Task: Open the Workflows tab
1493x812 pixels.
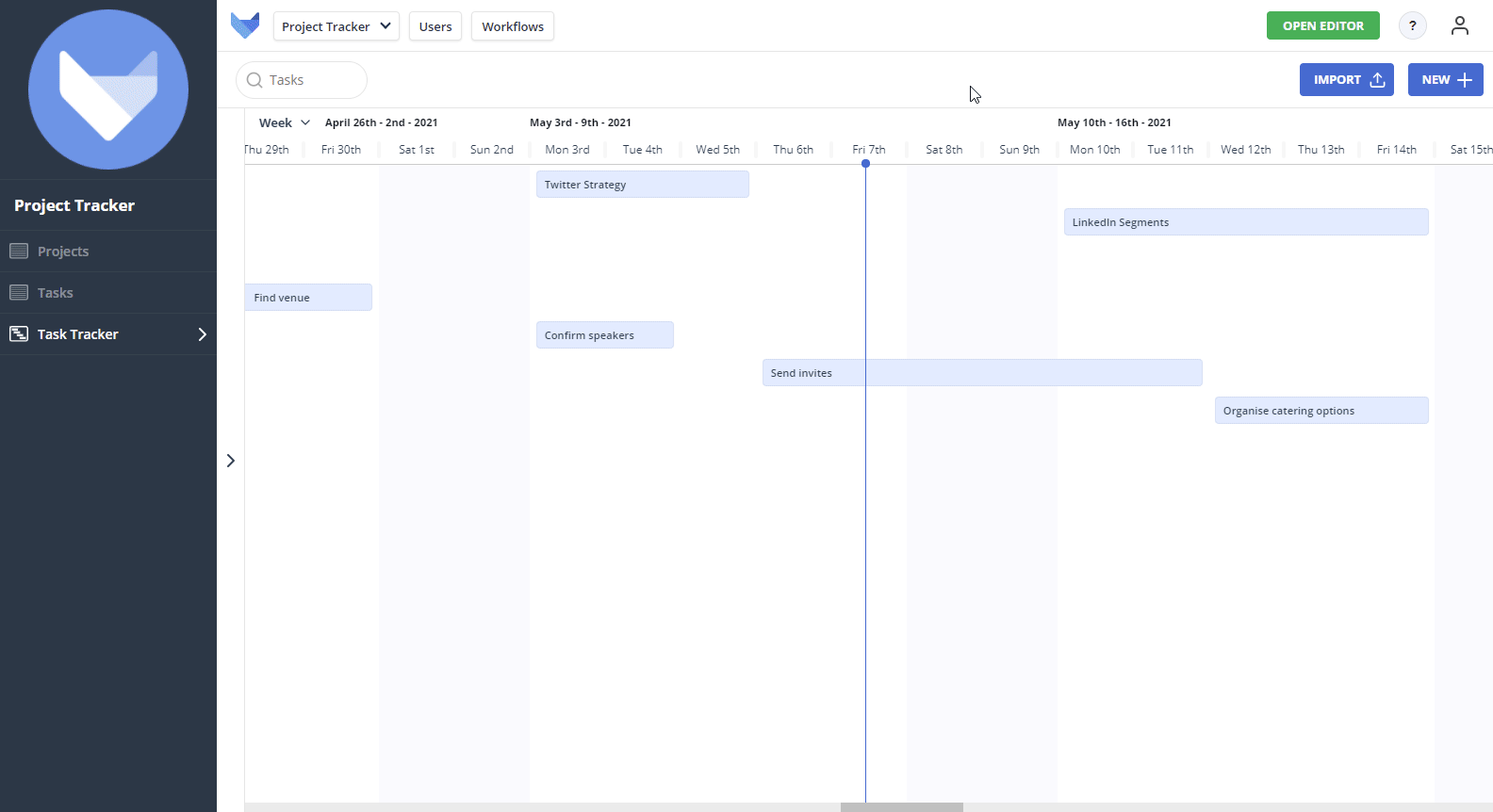Action: pos(513,26)
